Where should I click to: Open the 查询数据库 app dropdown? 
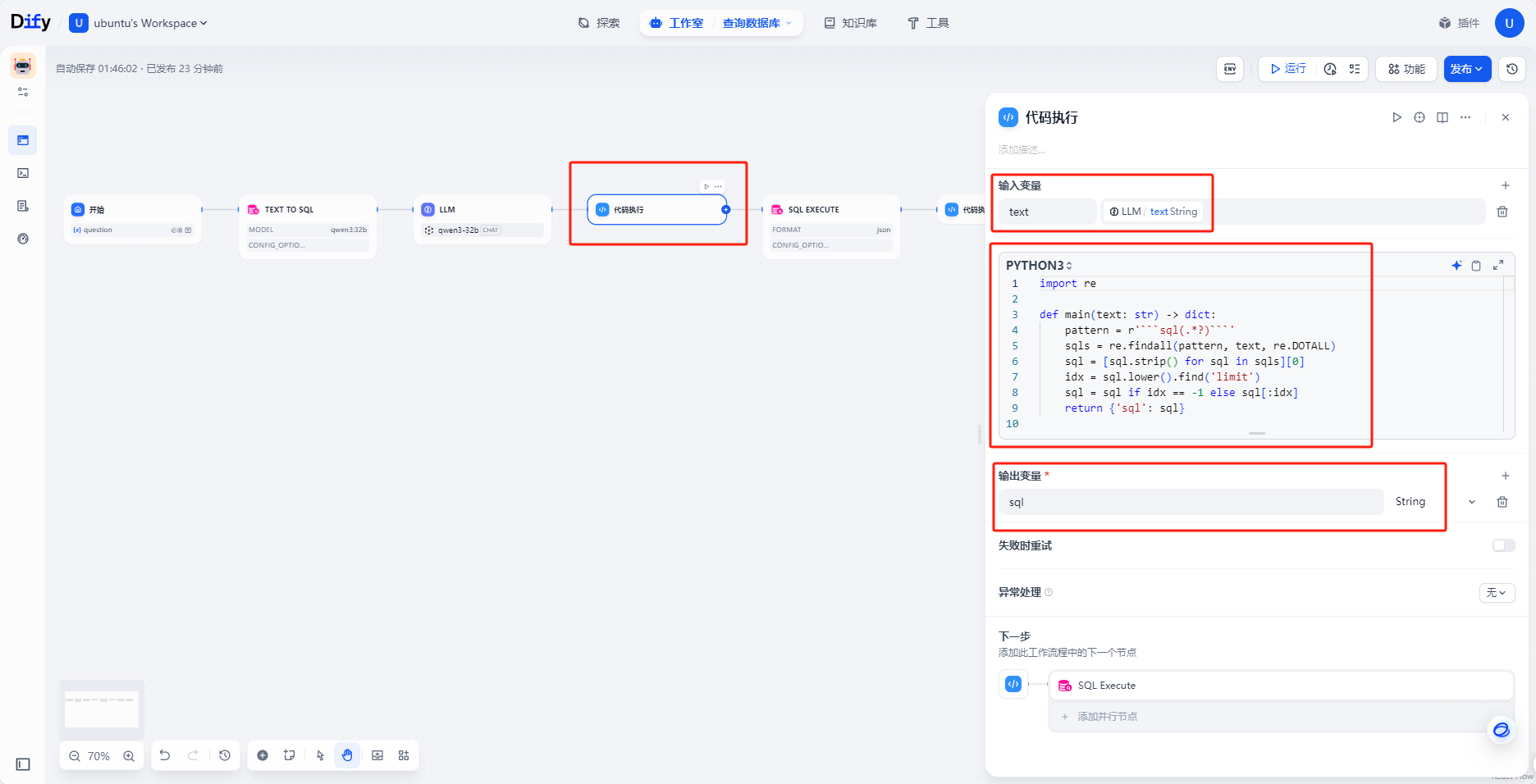point(757,23)
